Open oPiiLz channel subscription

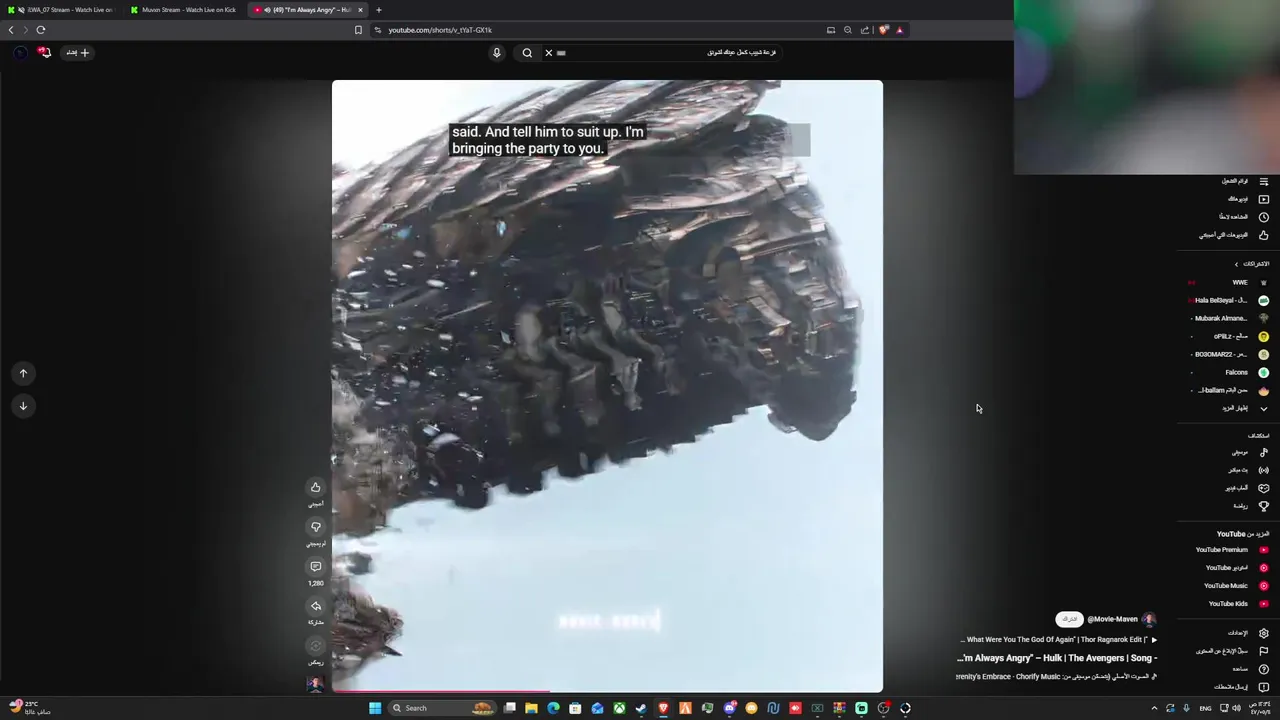pyautogui.click(x=1230, y=336)
